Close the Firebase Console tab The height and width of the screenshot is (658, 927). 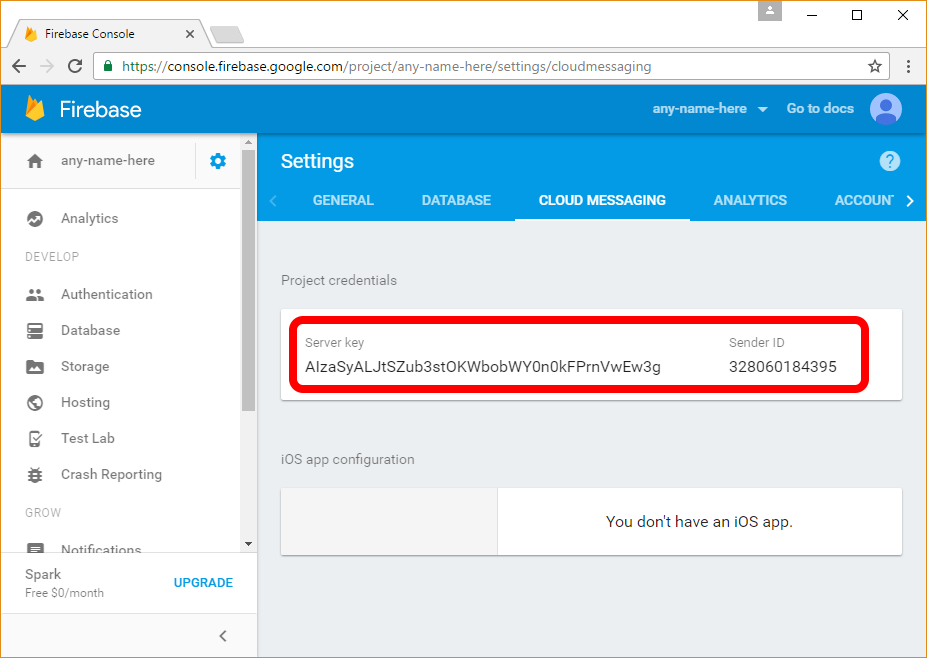click(x=190, y=34)
